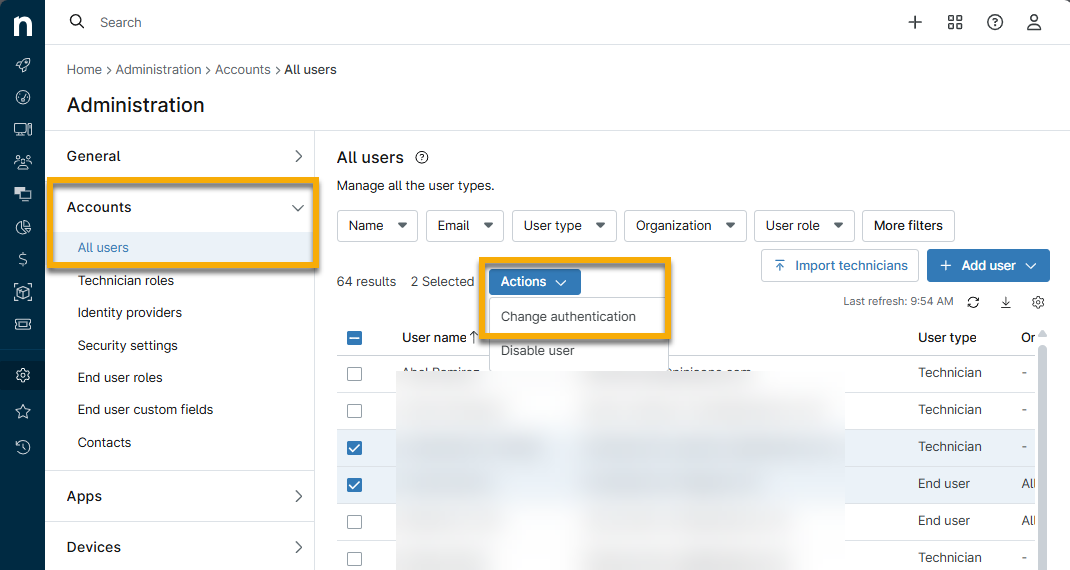The height and width of the screenshot is (570, 1070).
Task: Open the dollar sign Finance icon
Action: (23, 259)
